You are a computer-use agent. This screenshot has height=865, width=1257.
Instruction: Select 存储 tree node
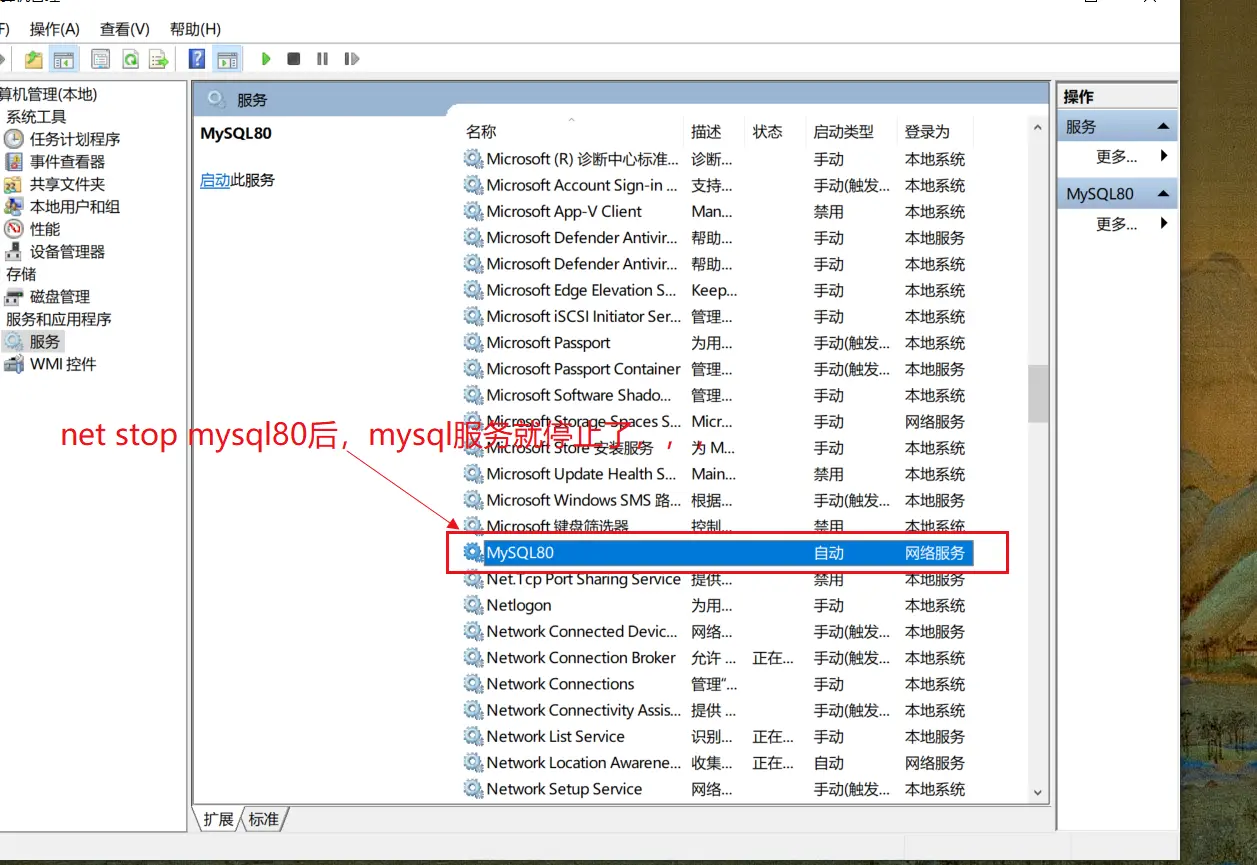21,274
